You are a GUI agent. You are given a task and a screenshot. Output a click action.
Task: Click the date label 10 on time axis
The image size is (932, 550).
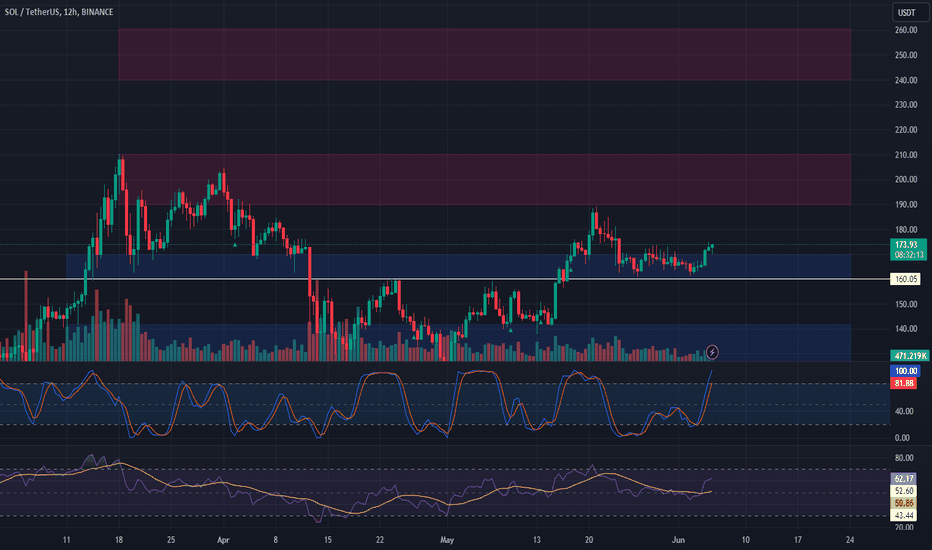tap(745, 540)
